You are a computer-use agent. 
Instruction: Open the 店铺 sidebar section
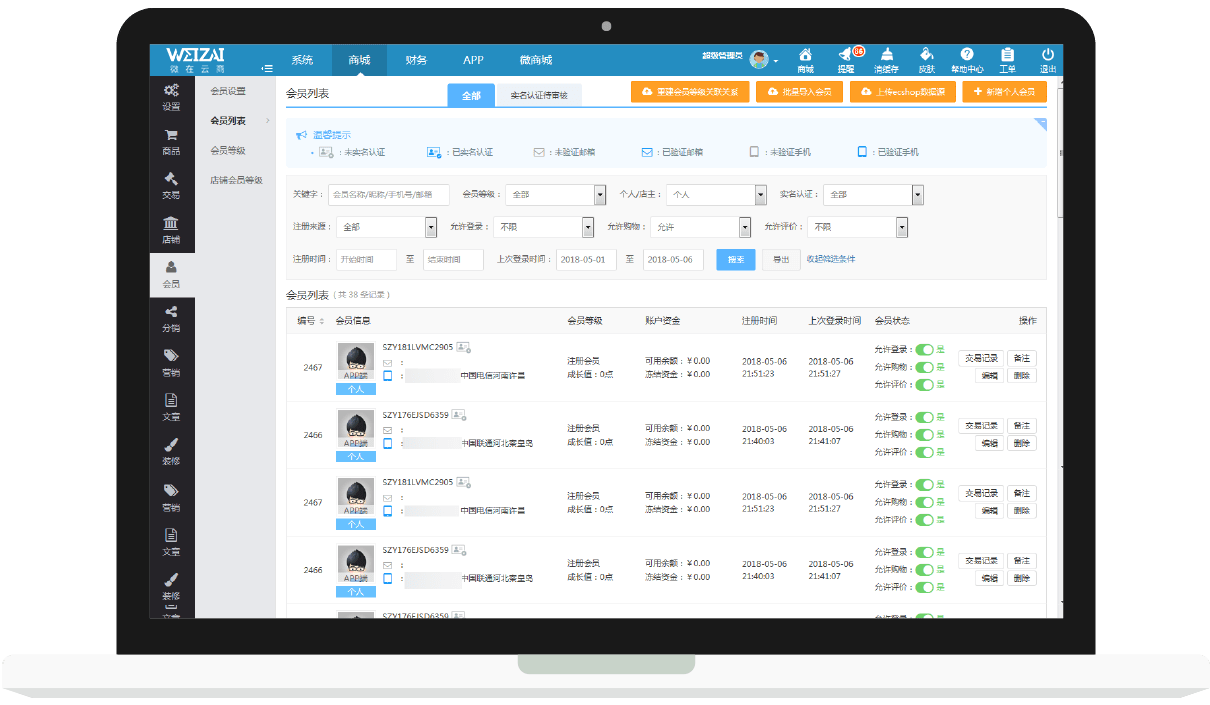coord(171,230)
